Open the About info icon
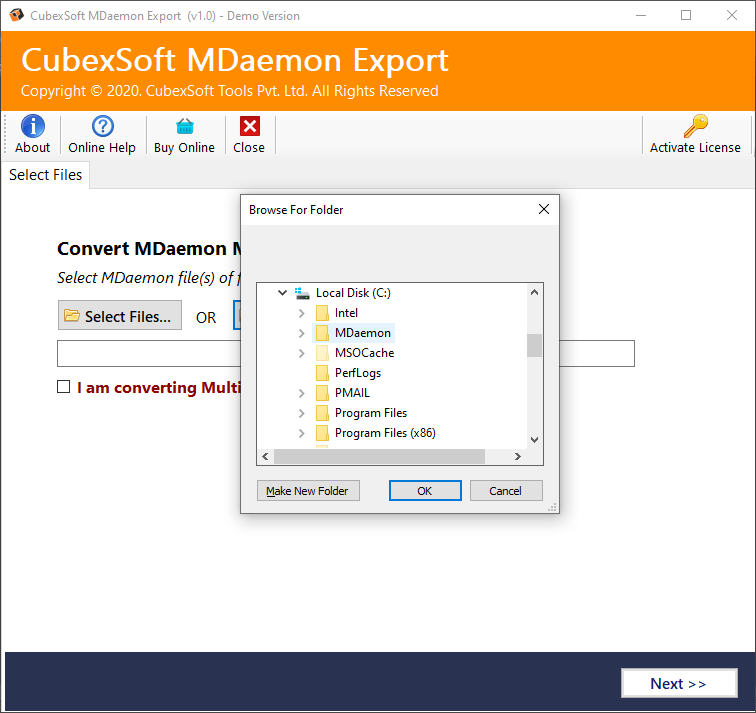756x713 pixels. click(33, 127)
